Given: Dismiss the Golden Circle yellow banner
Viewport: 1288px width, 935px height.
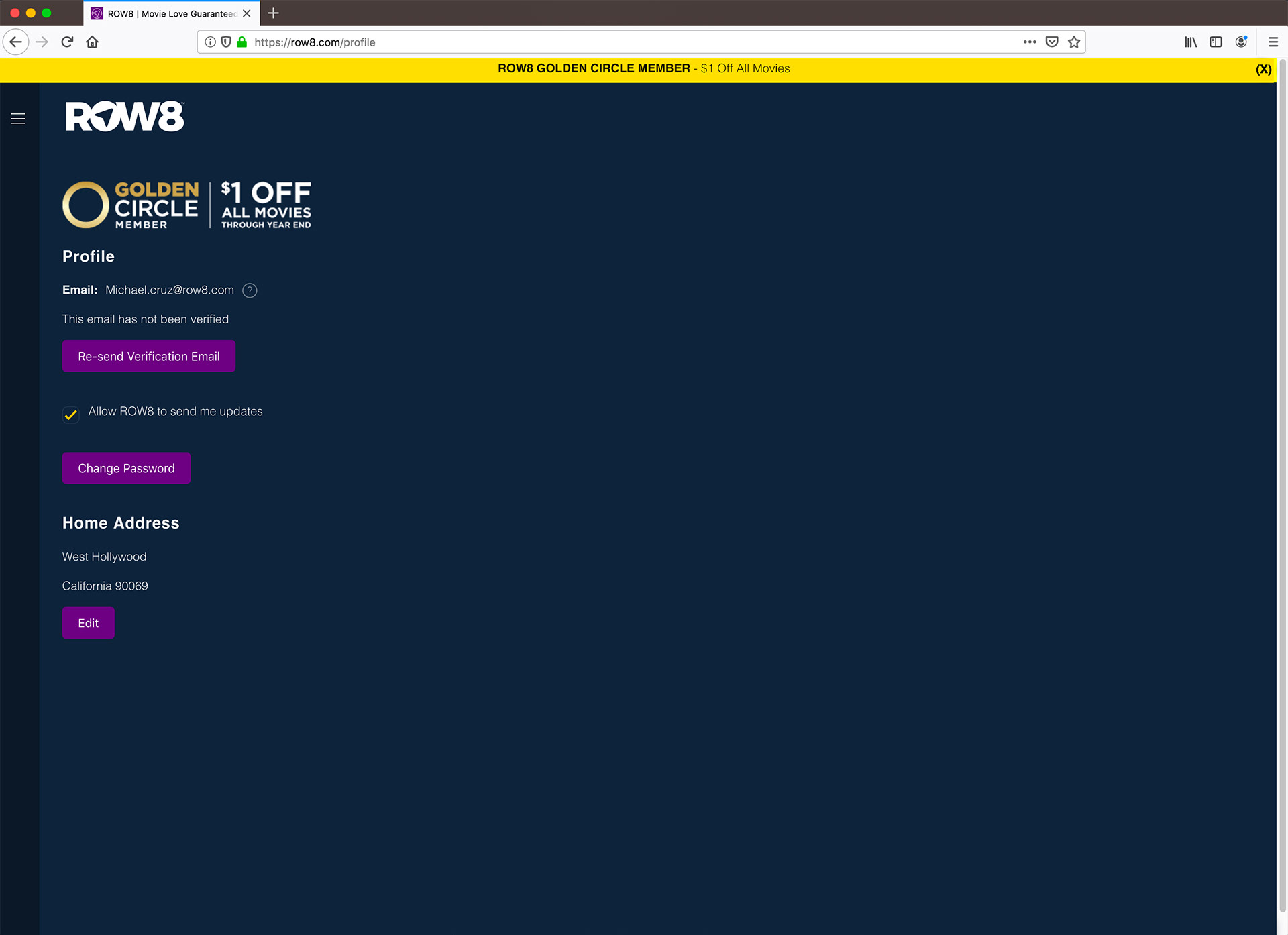Looking at the screenshot, I should [1263, 69].
